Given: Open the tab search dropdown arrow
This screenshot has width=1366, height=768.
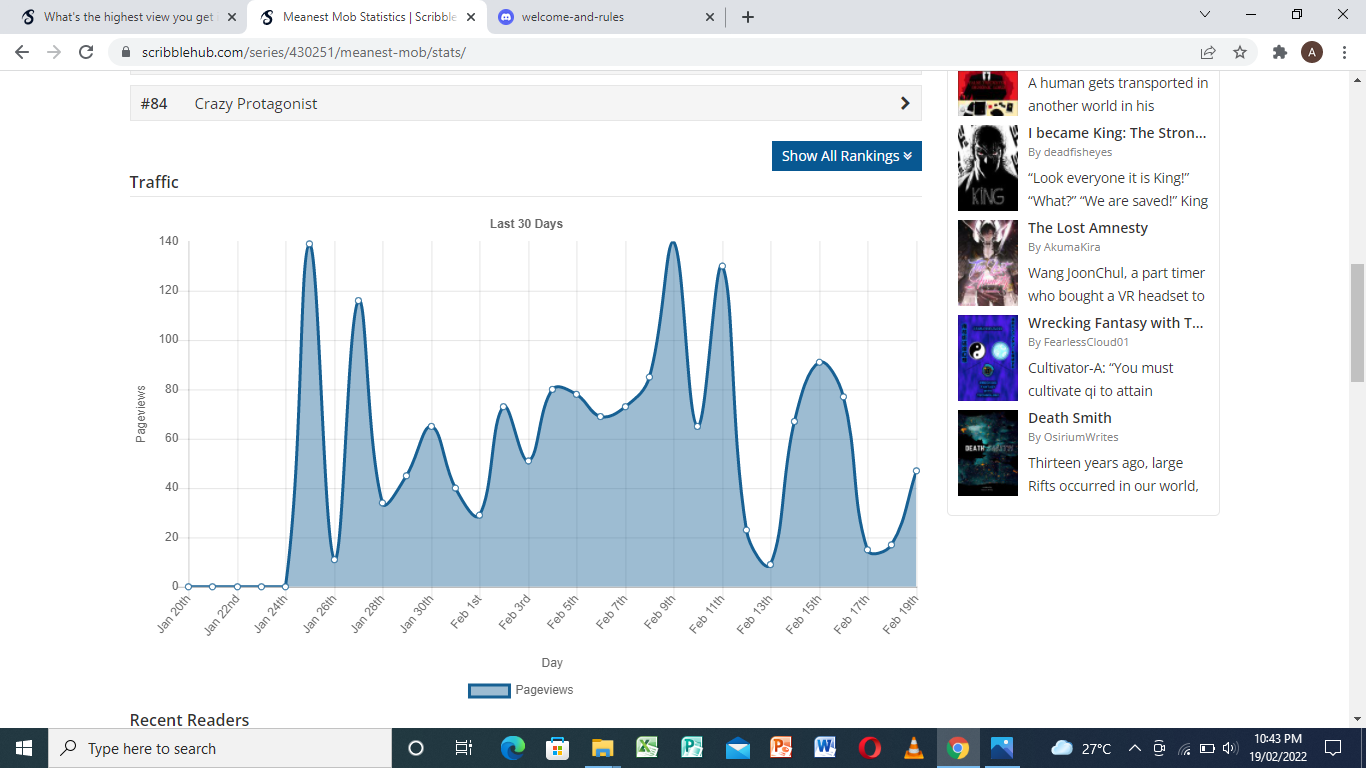Looking at the screenshot, I should tap(1204, 15).
